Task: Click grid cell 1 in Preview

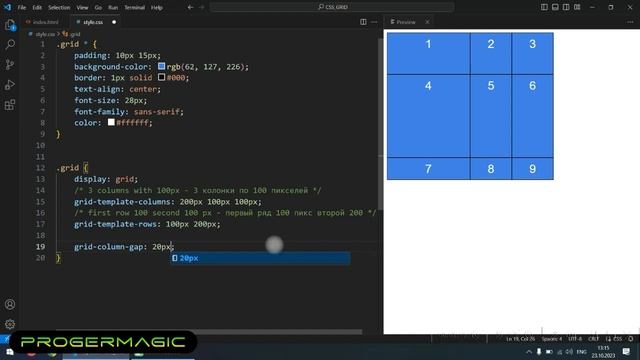Action: click(x=428, y=53)
